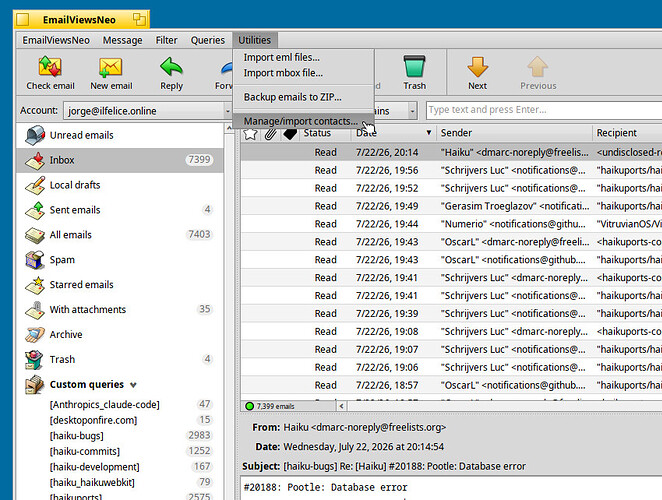Choose Manage/import contacts... menu entry
This screenshot has width=662, height=500.
click(301, 121)
